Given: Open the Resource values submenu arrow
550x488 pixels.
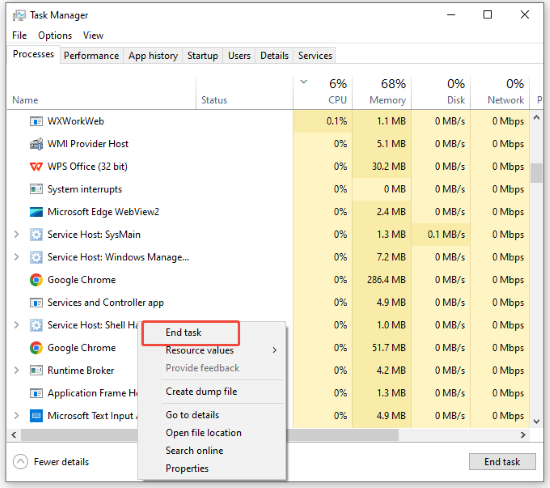Looking at the screenshot, I should (x=274, y=350).
